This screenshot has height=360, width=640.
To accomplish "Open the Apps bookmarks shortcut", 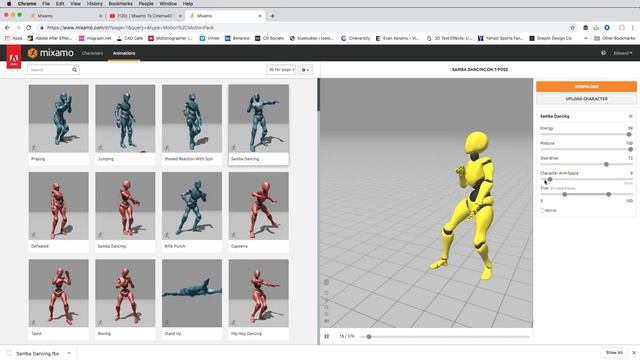I will point(13,38).
